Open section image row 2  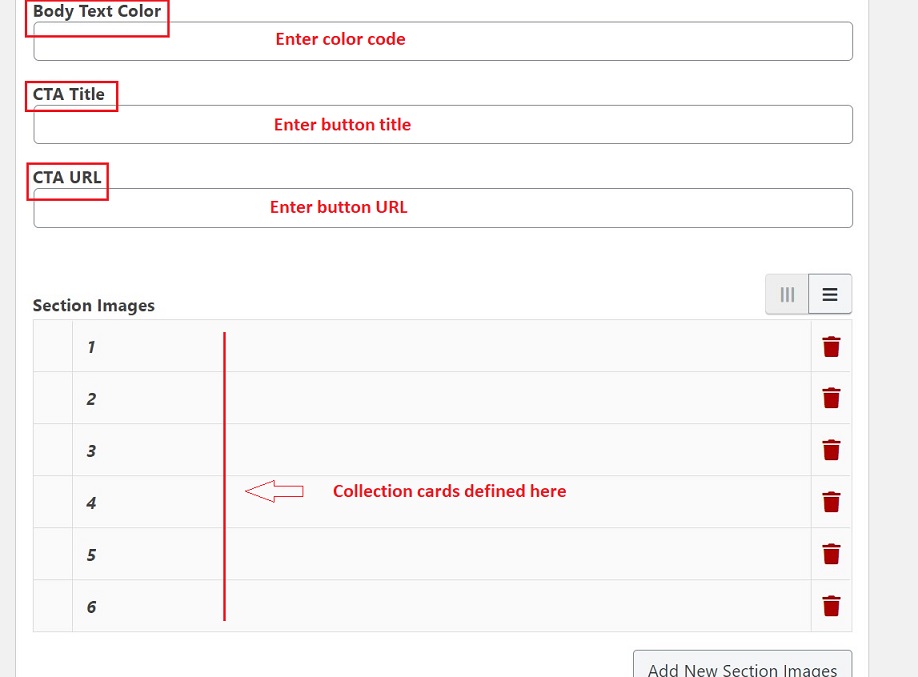point(440,399)
